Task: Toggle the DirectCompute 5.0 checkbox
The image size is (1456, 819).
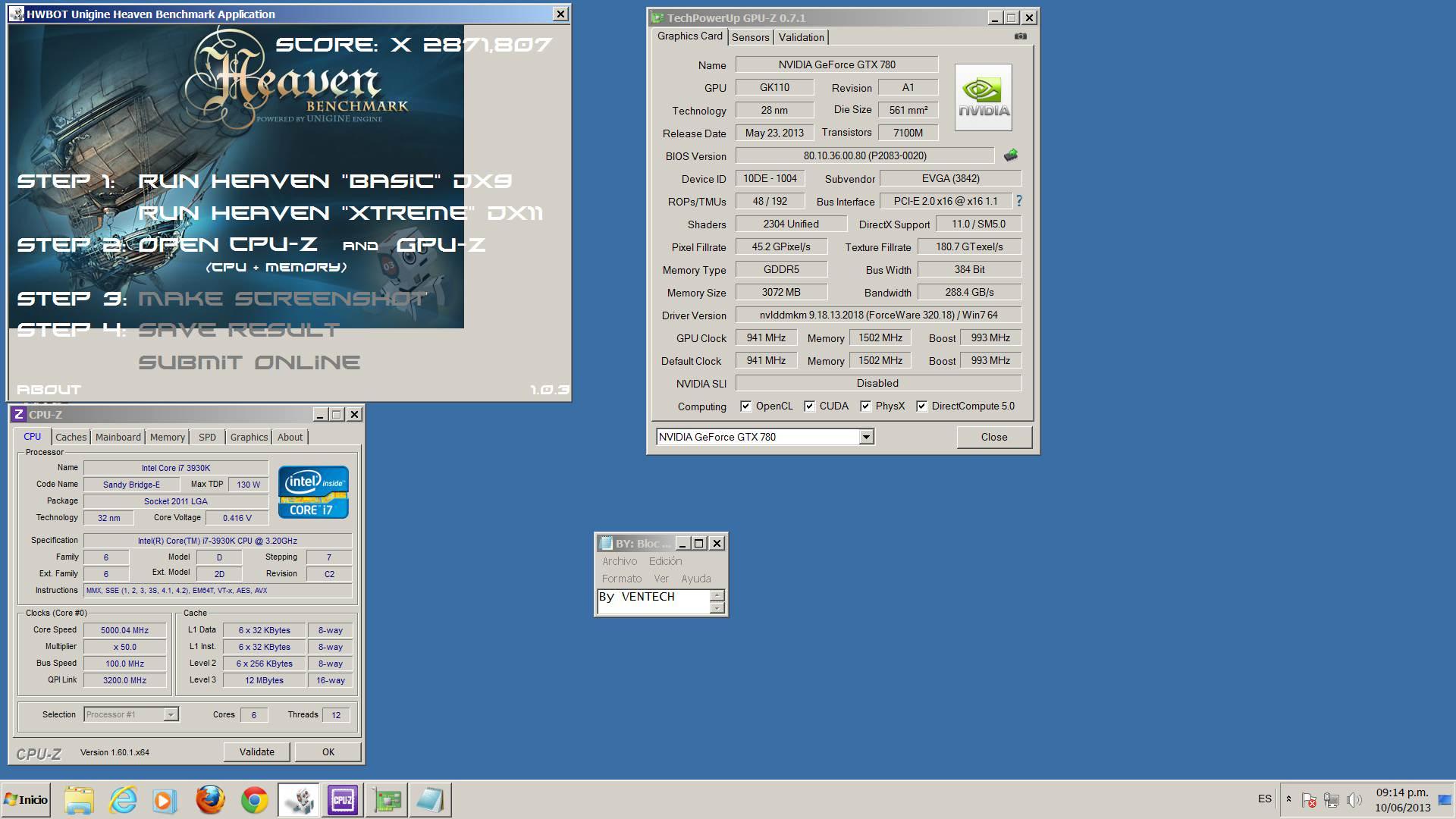Action: [x=921, y=406]
